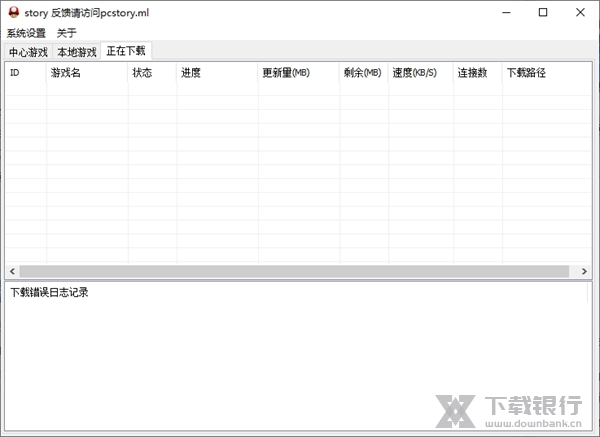600x437 pixels.
Task: Maximize the story window
Action: tap(543, 12)
